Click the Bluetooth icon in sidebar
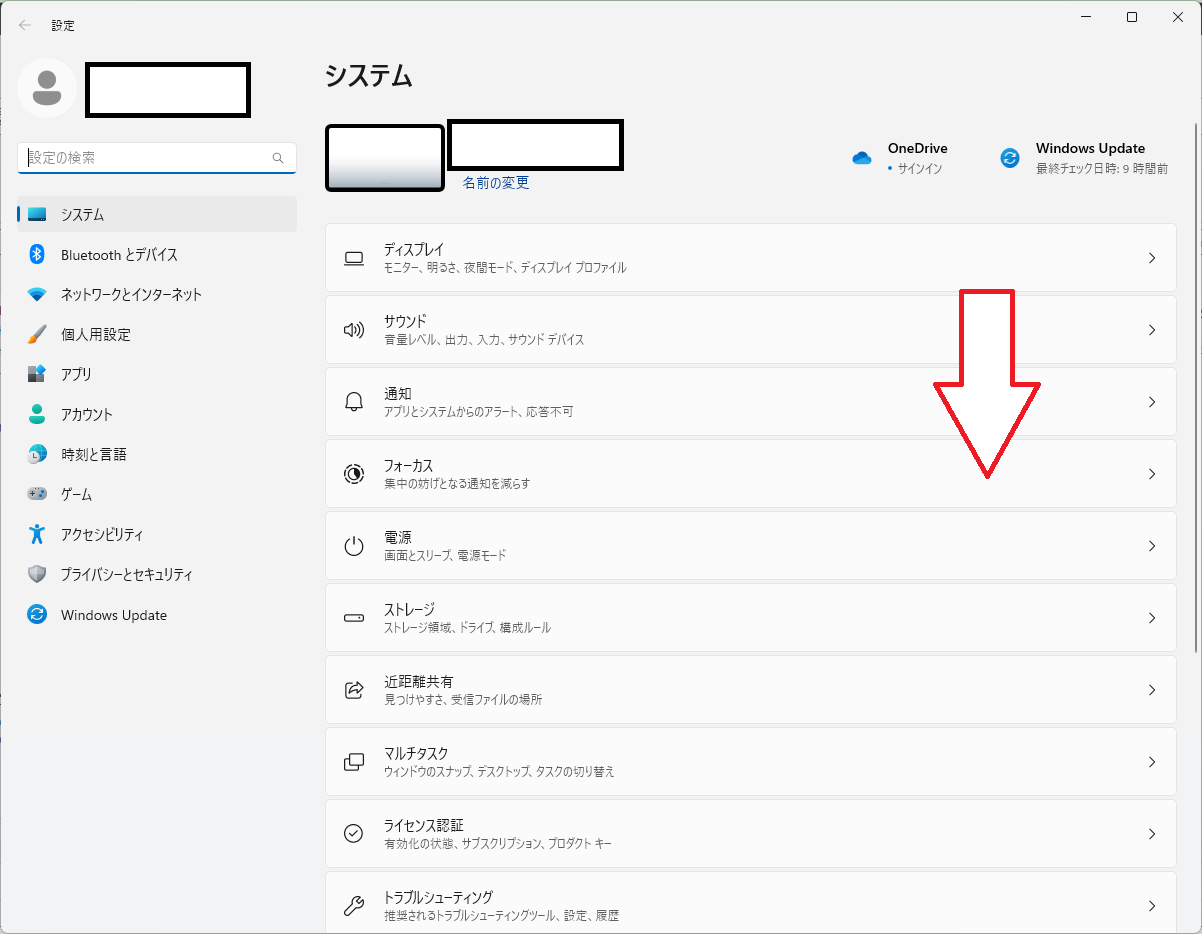Screen dimensions: 1202x934 (37, 255)
